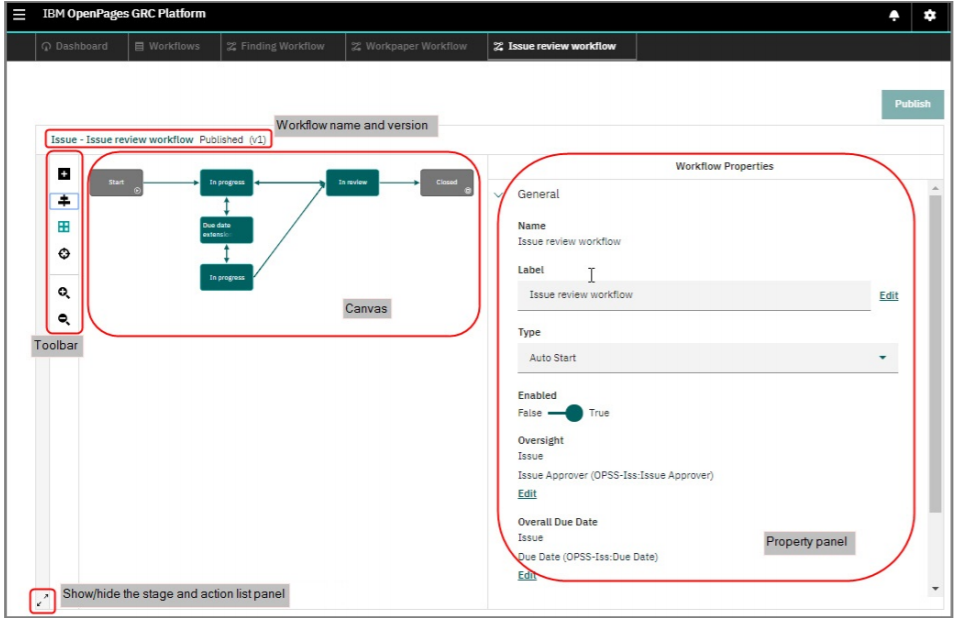The image size is (959, 618).
Task: Click the add stage plus icon
Action: tap(64, 174)
